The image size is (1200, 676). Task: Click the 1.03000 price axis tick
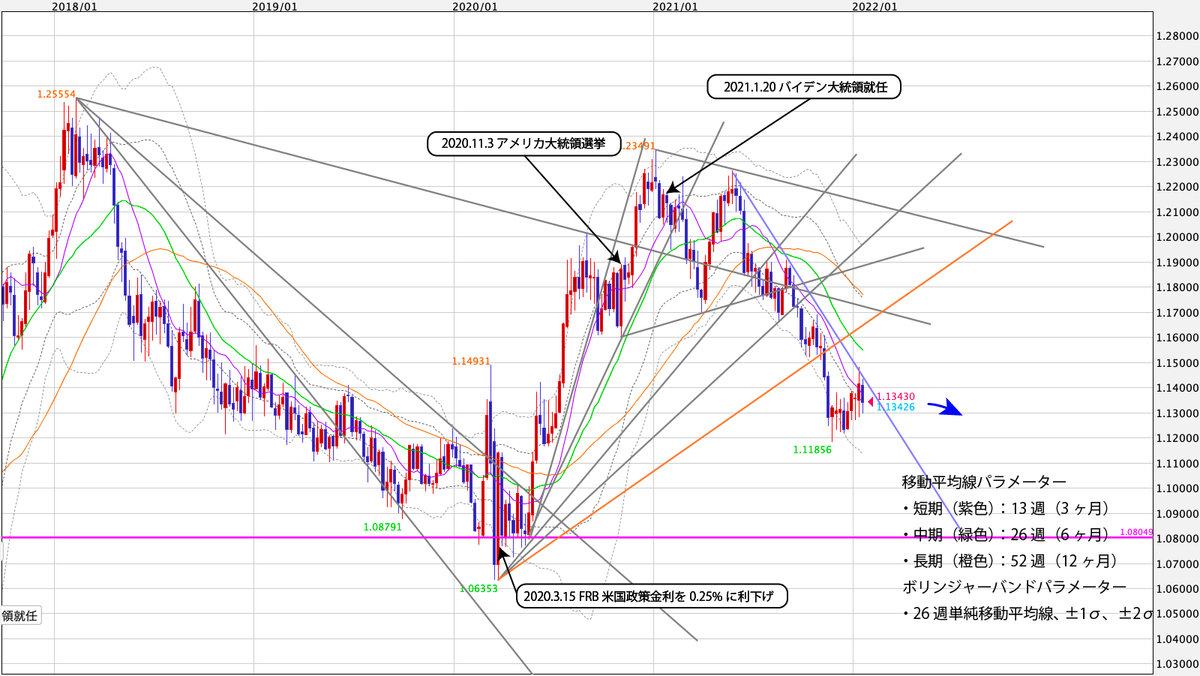point(1177,664)
